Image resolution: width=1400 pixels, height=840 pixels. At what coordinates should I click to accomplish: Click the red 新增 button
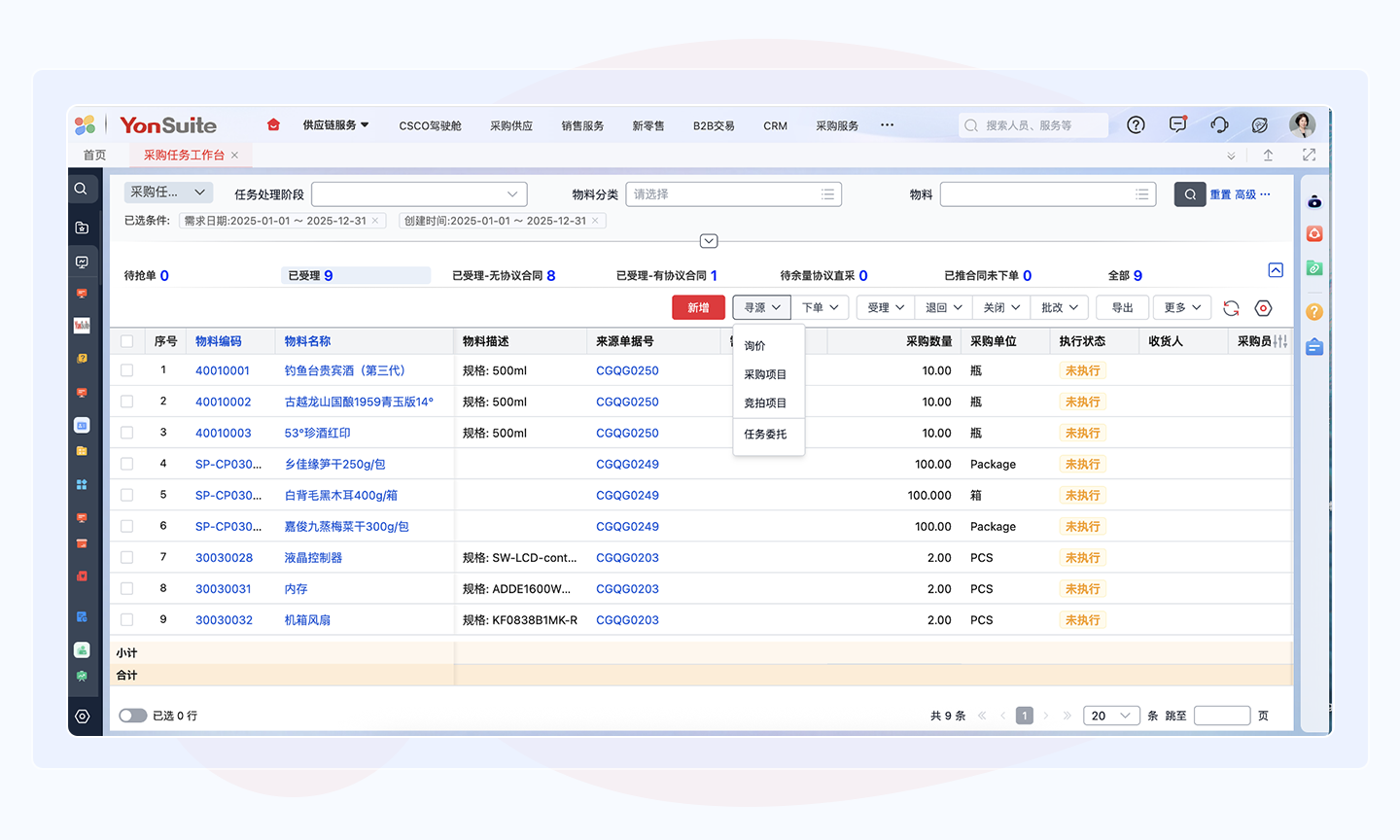point(698,308)
